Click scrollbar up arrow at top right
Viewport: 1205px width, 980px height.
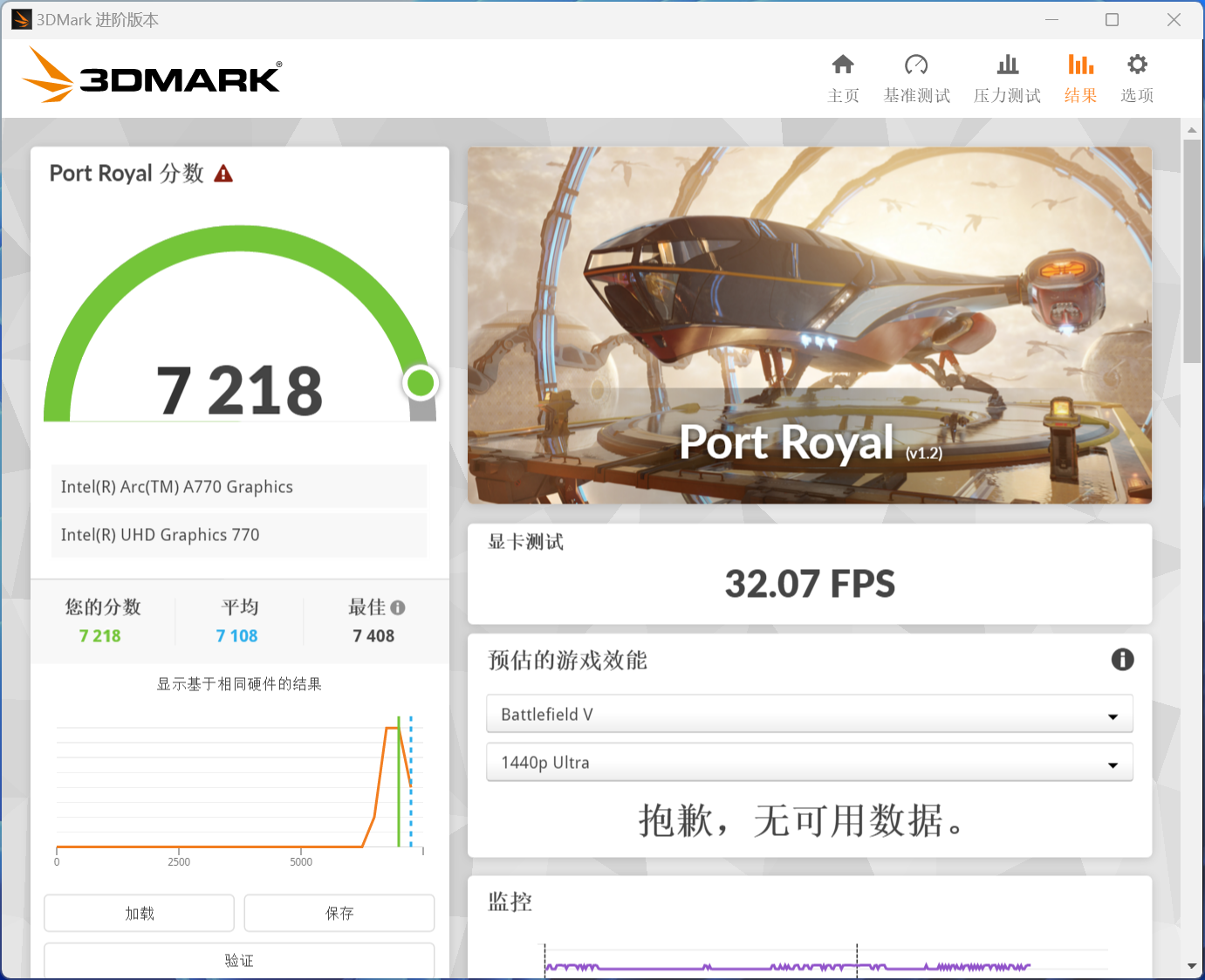[x=1192, y=130]
